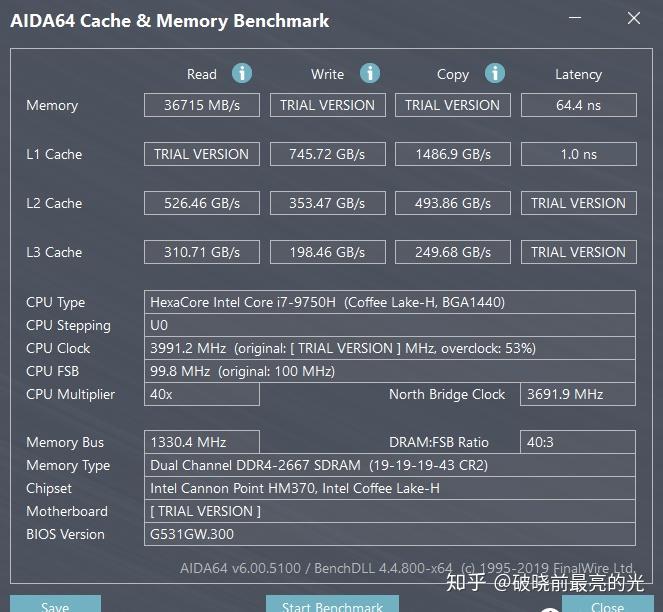Click the AIDA64 Cache & Memory Benchmark title
The height and width of the screenshot is (612, 663).
point(170,21)
